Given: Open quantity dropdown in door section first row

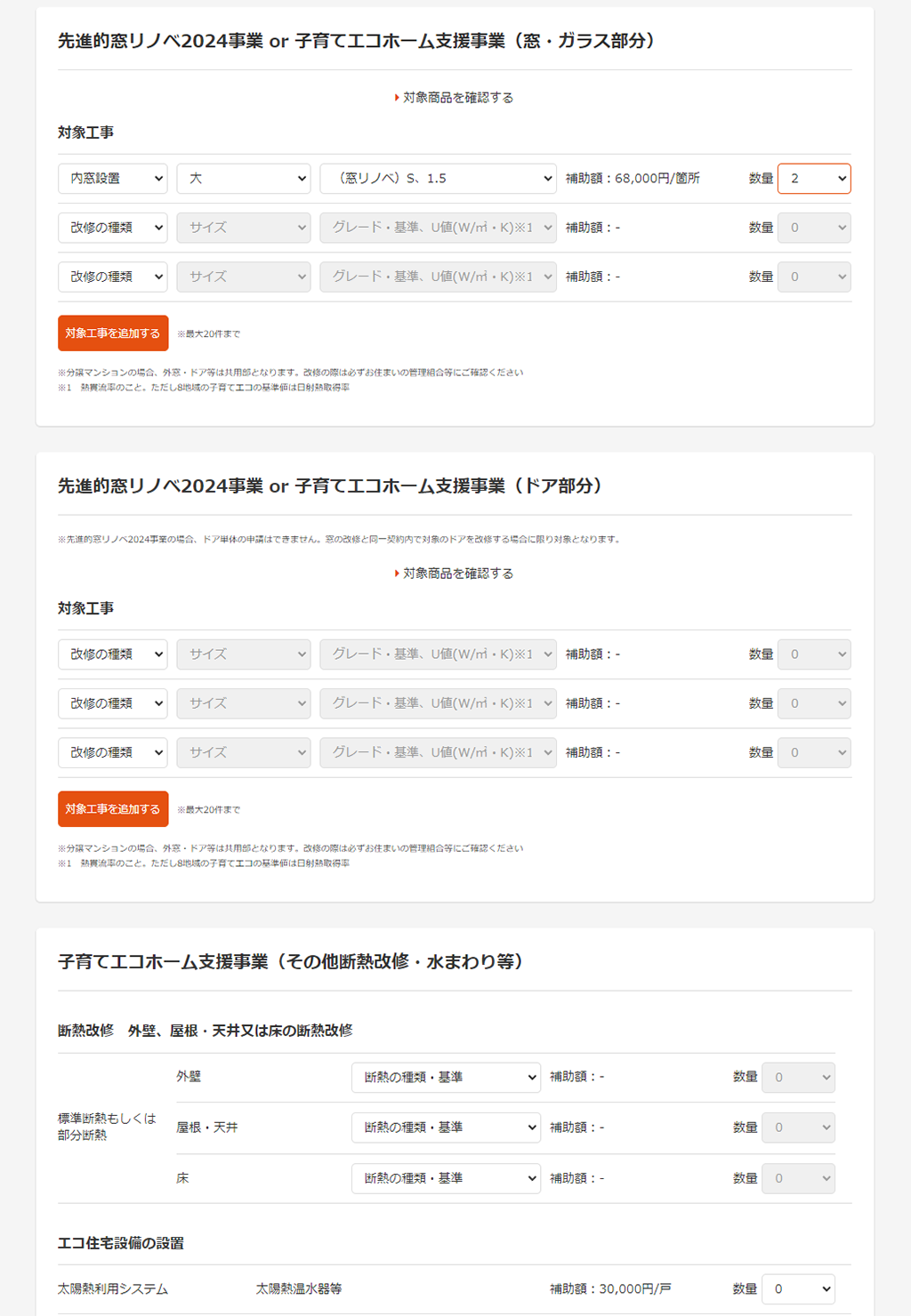Looking at the screenshot, I should tap(813, 654).
